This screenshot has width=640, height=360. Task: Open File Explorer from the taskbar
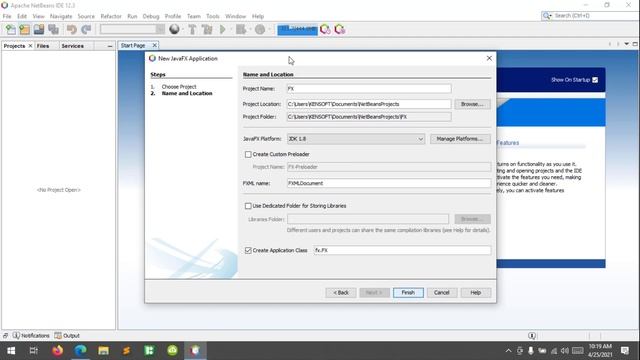coord(103,351)
